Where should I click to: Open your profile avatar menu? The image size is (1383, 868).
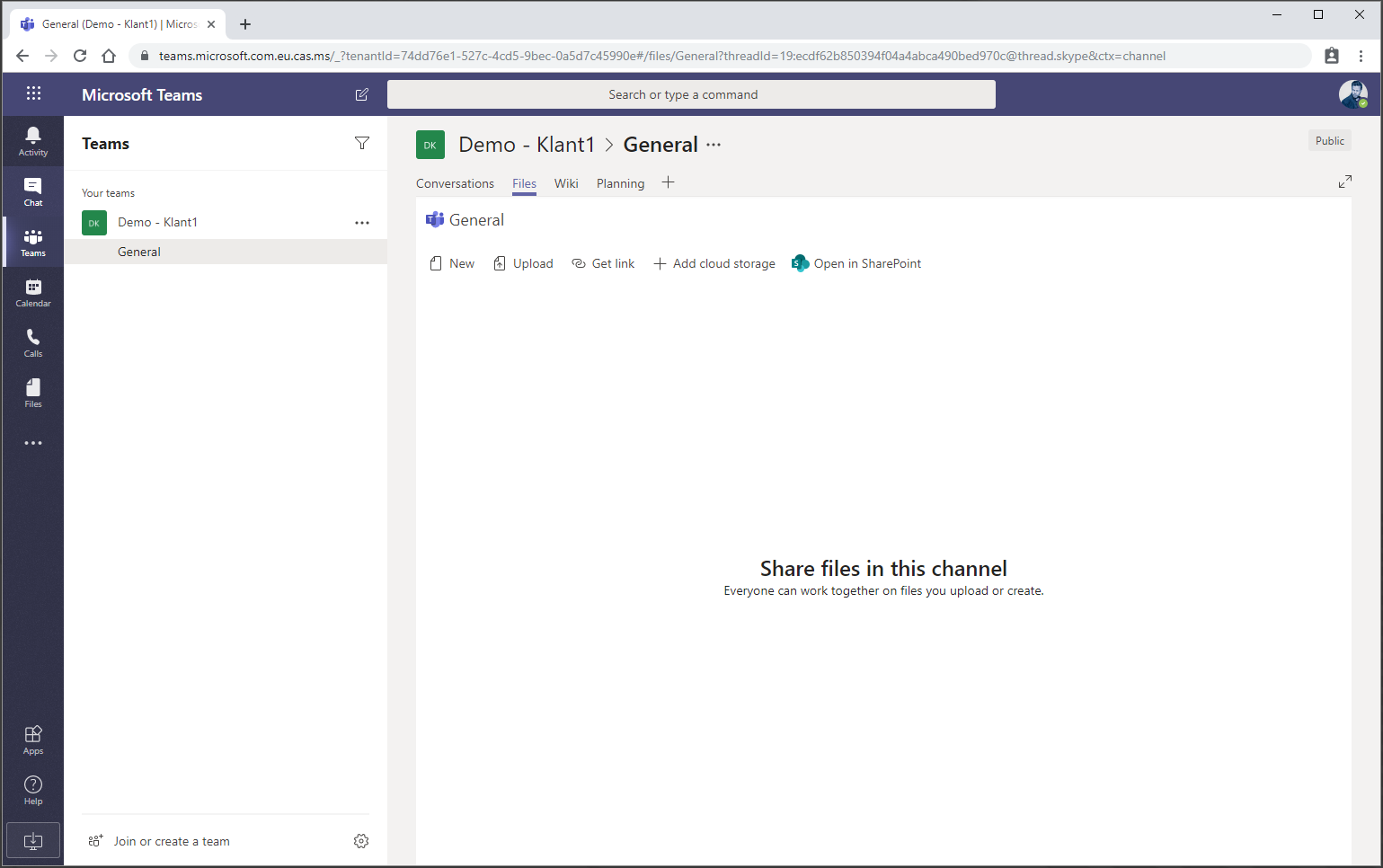point(1352,93)
